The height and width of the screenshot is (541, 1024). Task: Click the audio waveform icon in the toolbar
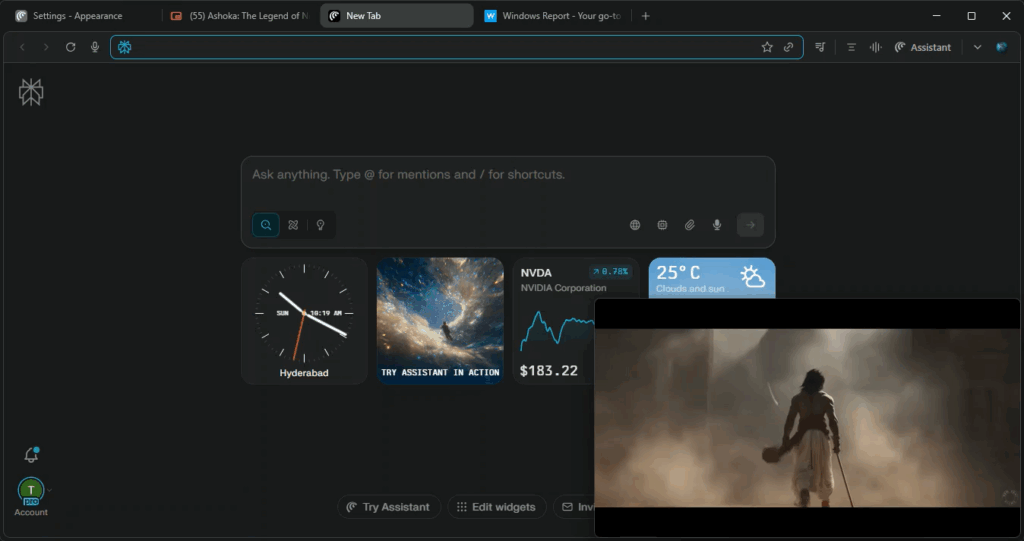pyautogui.click(x=875, y=47)
